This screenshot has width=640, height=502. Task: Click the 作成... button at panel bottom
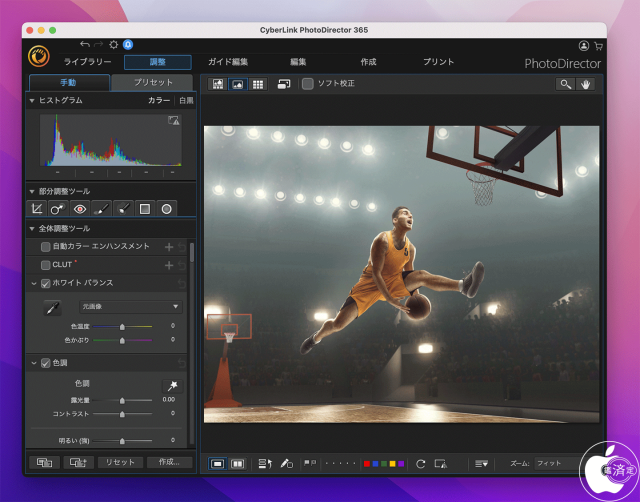[169, 462]
